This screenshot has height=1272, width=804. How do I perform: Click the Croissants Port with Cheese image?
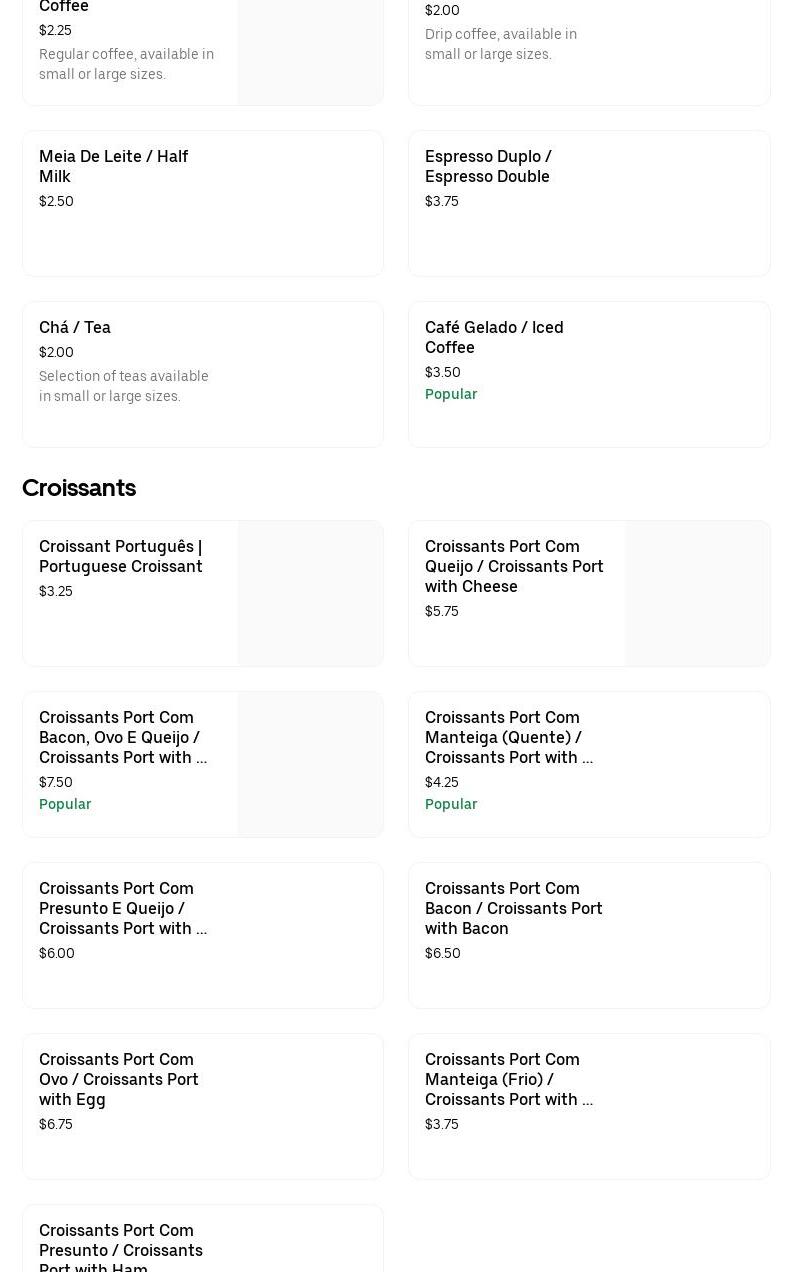click(x=697, y=593)
